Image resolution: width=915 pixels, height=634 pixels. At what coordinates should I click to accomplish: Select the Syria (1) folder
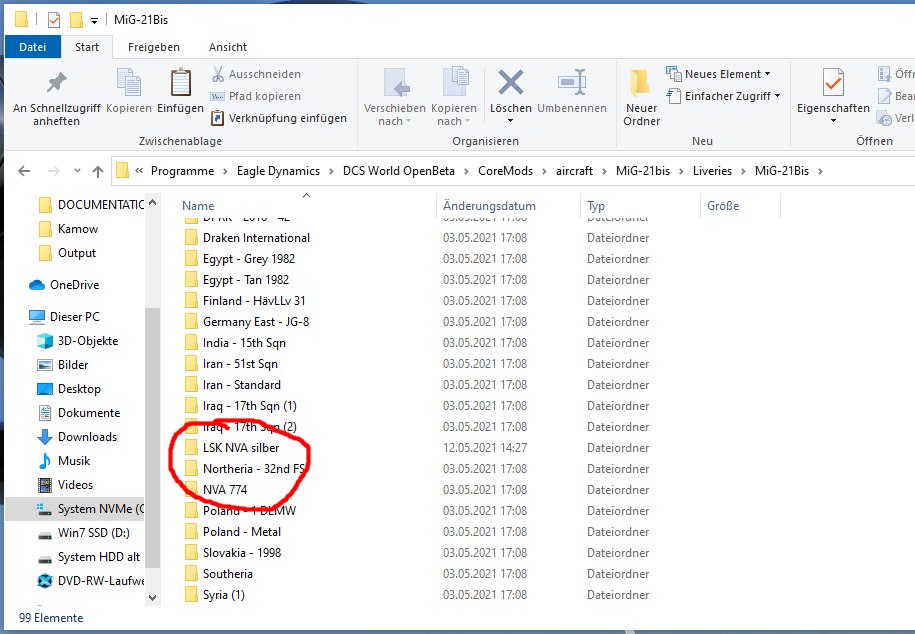tap(215, 595)
